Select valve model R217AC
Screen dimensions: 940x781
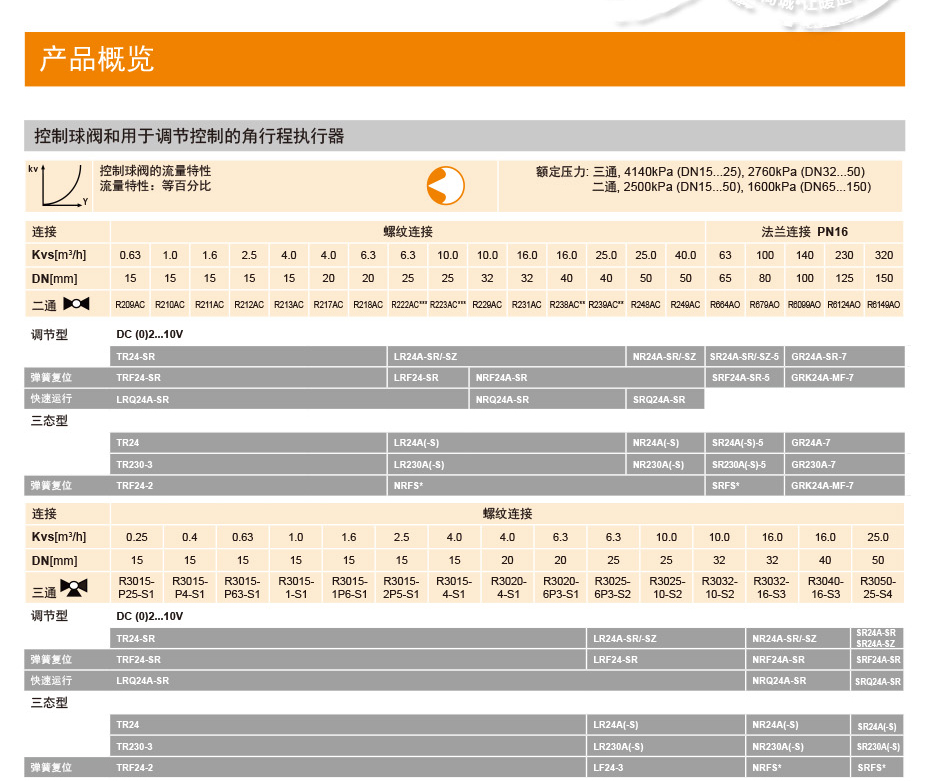pyautogui.click(x=329, y=304)
